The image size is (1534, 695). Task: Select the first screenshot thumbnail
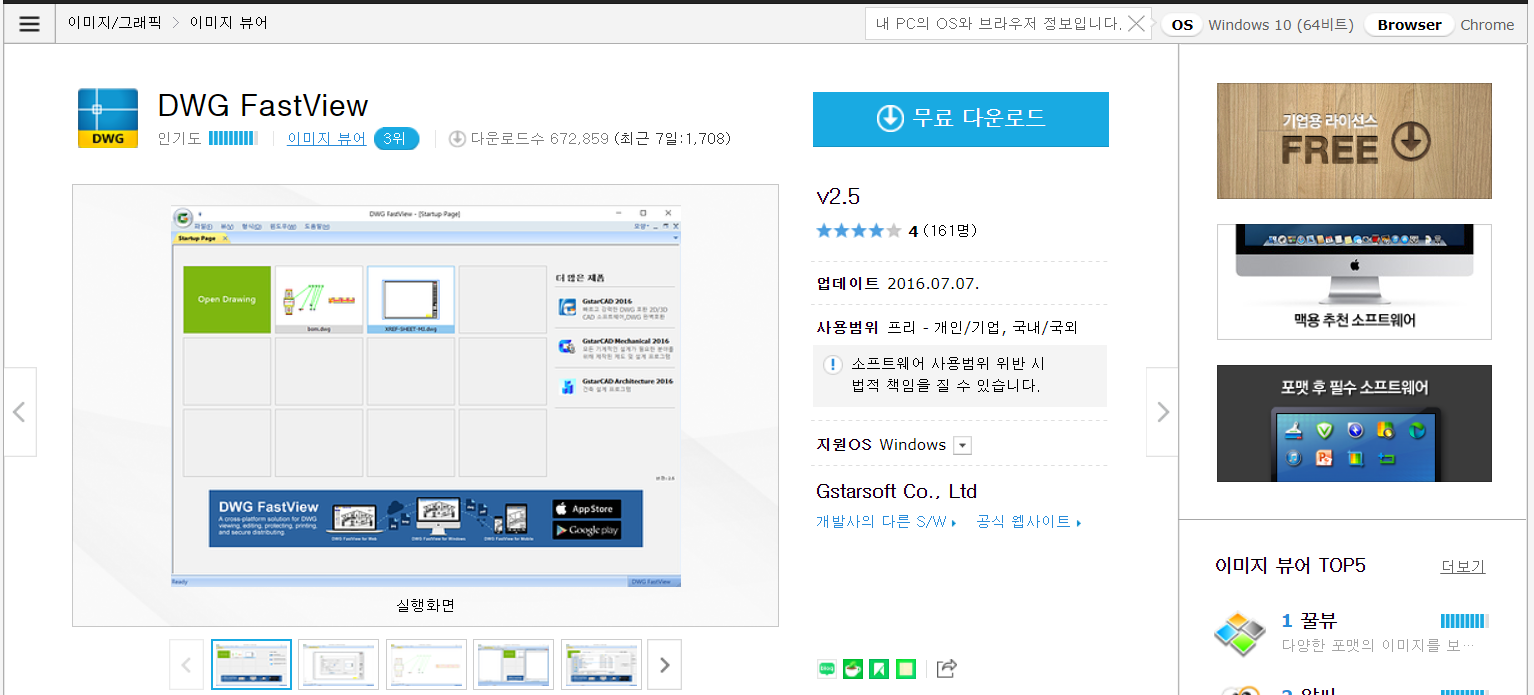tap(251, 665)
